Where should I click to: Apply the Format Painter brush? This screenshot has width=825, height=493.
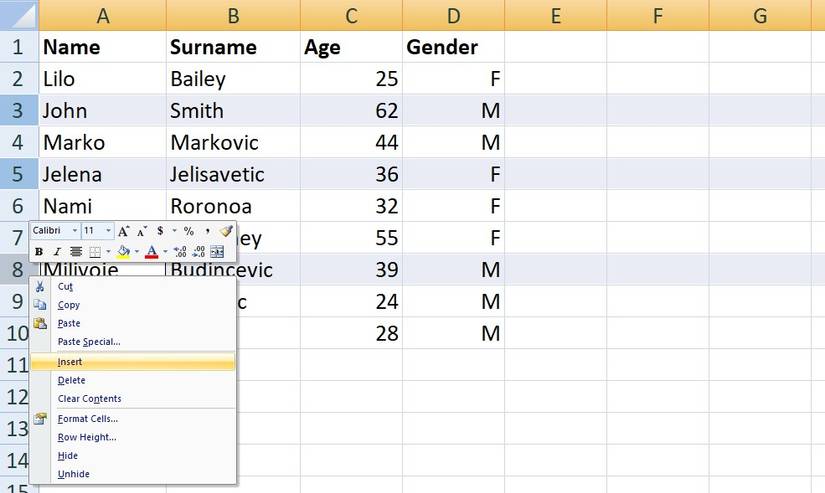226,231
